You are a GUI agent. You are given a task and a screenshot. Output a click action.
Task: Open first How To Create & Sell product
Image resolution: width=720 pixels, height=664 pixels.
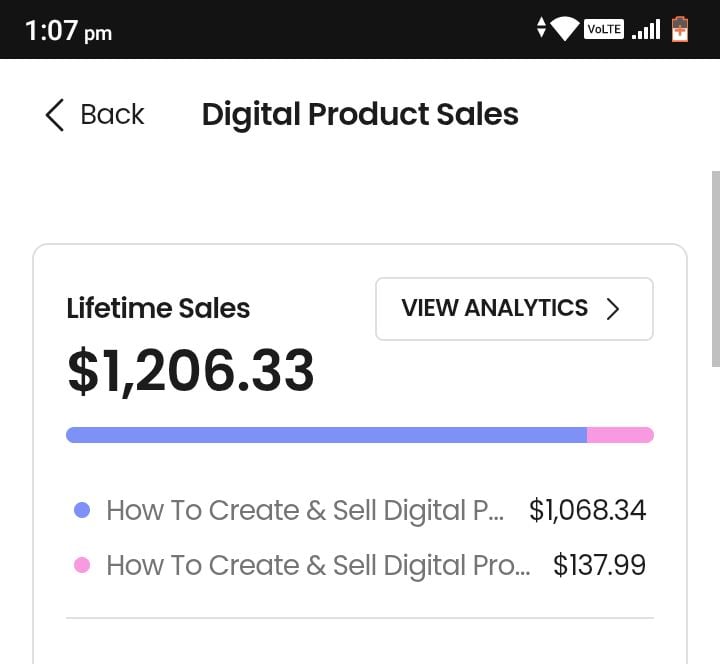[305, 510]
